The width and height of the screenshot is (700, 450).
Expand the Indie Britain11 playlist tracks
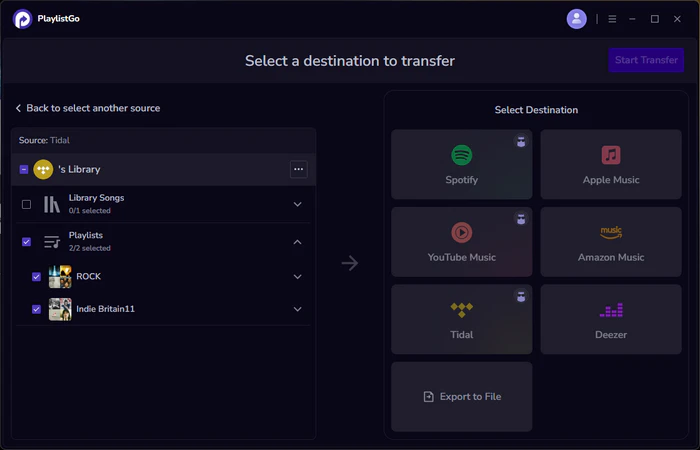pos(297,309)
